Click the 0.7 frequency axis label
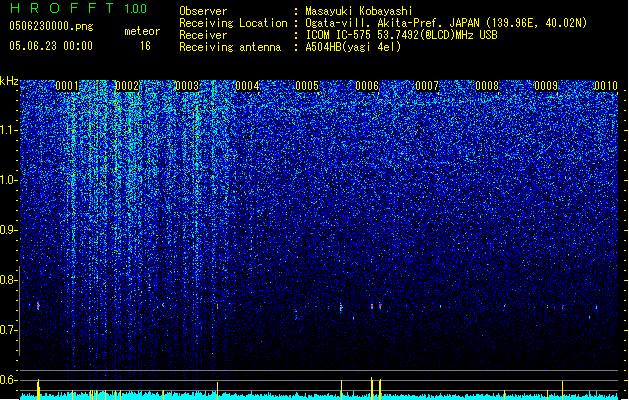The height and width of the screenshot is (400, 629). click(9, 330)
